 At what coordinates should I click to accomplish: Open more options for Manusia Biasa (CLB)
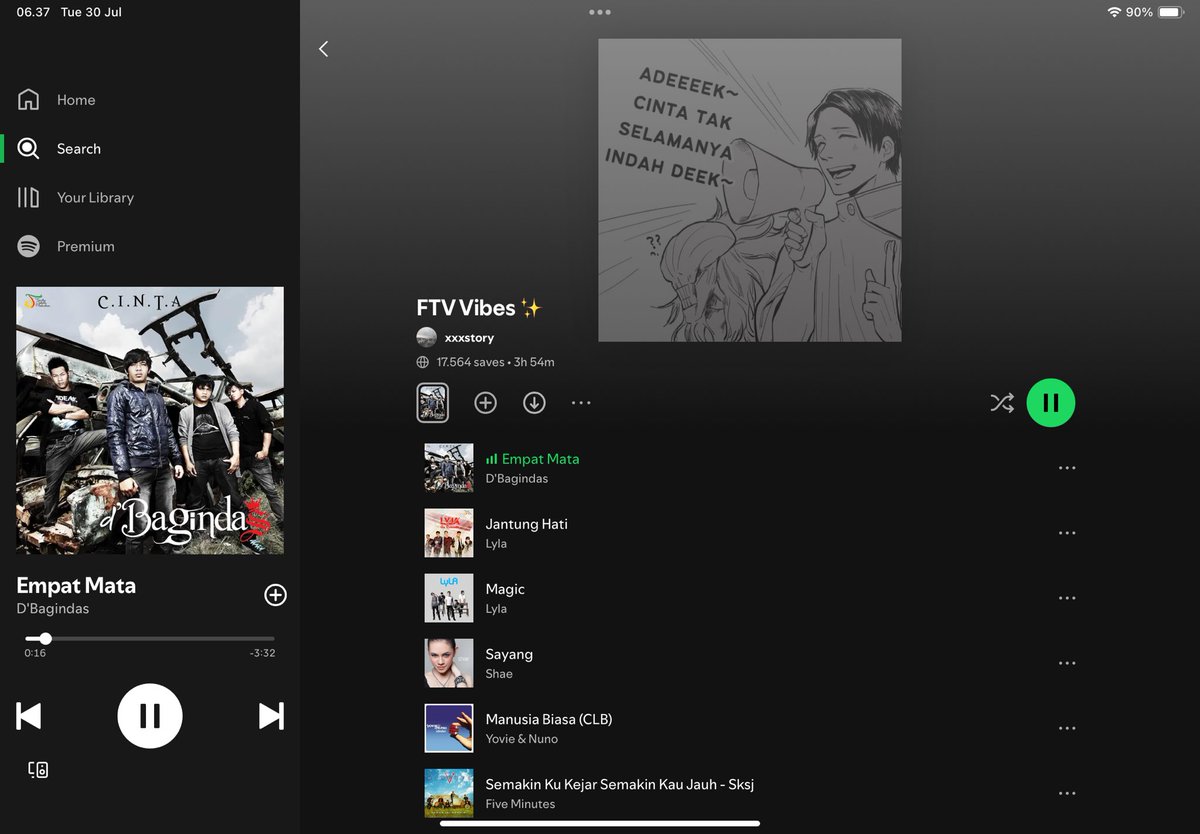1067,728
